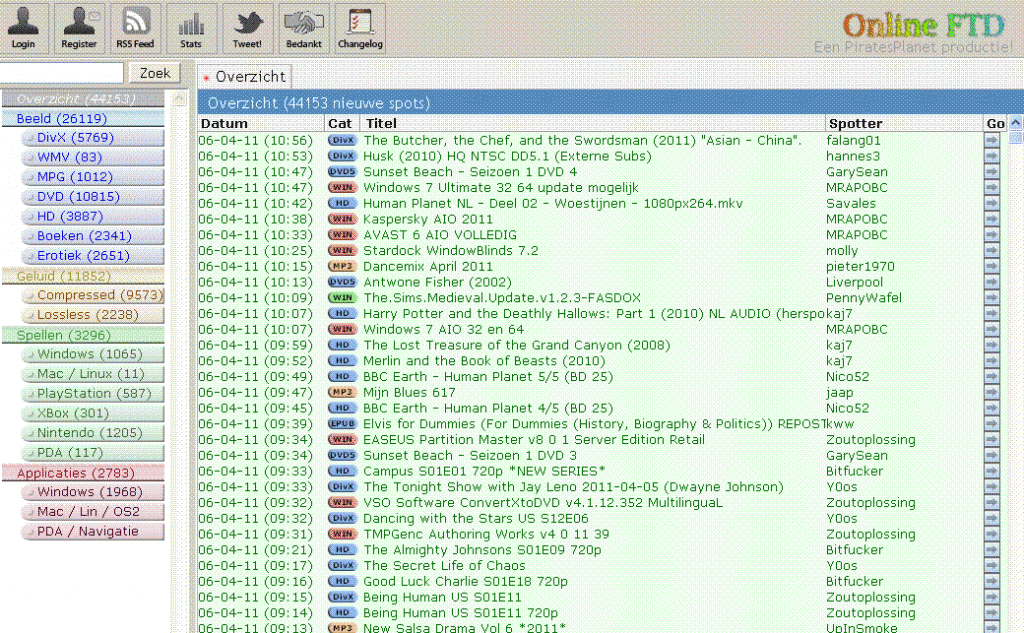
Task: Select Windows (1065) games subcategory
Action: pos(92,354)
